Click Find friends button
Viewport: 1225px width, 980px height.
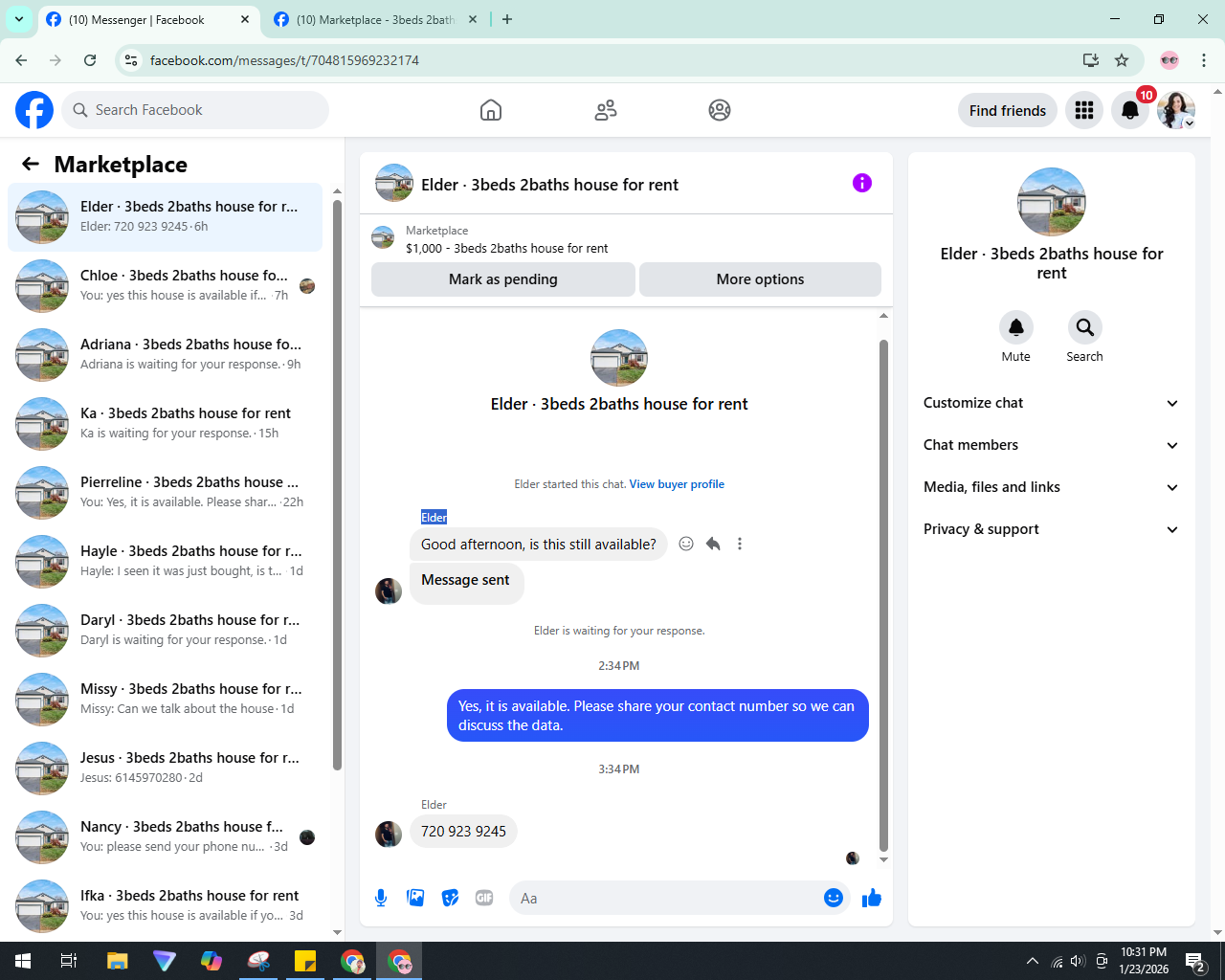point(1008,110)
